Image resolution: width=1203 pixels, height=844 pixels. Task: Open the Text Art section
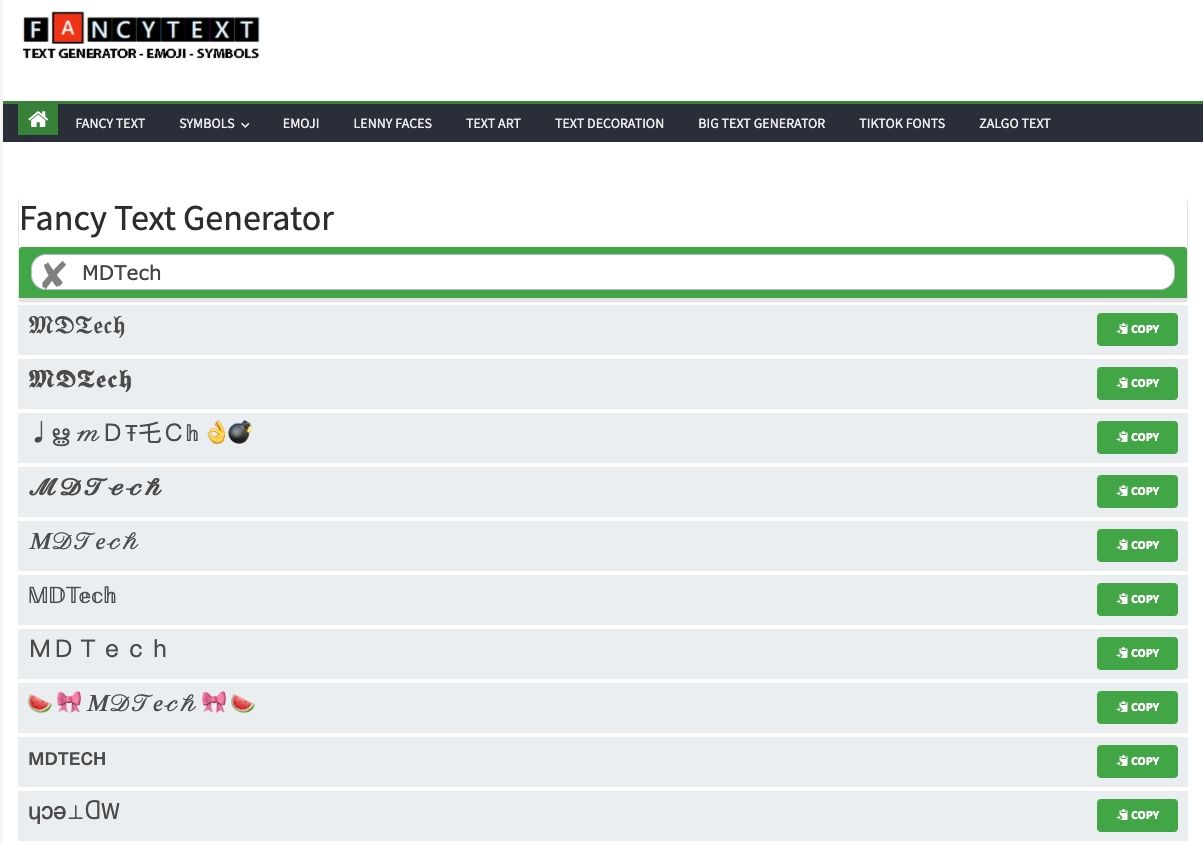point(493,124)
